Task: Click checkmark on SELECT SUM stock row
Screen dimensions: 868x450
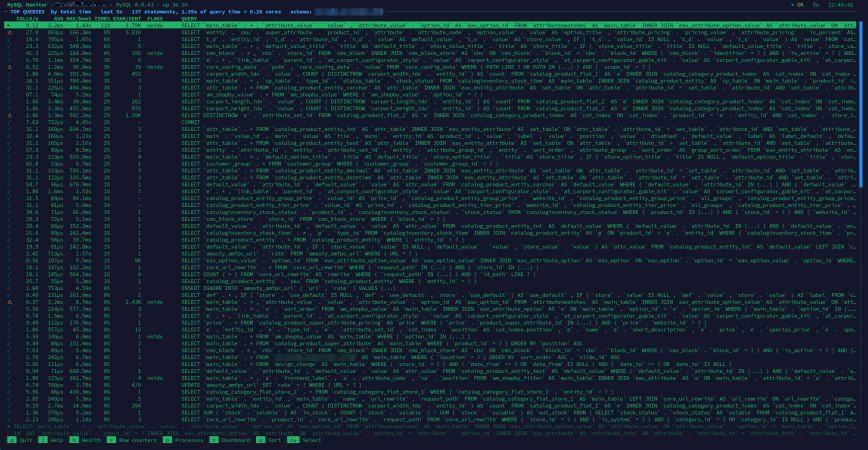Action: 9,413
